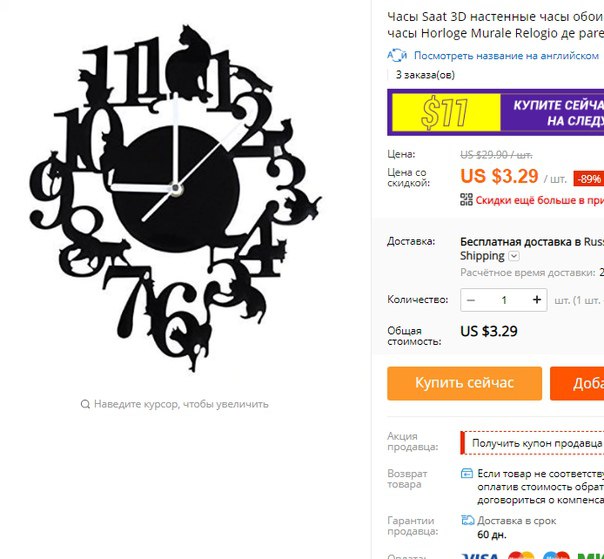Screen dimensions: 604x559
Task: Open the red app discounts link
Action: click(540, 200)
